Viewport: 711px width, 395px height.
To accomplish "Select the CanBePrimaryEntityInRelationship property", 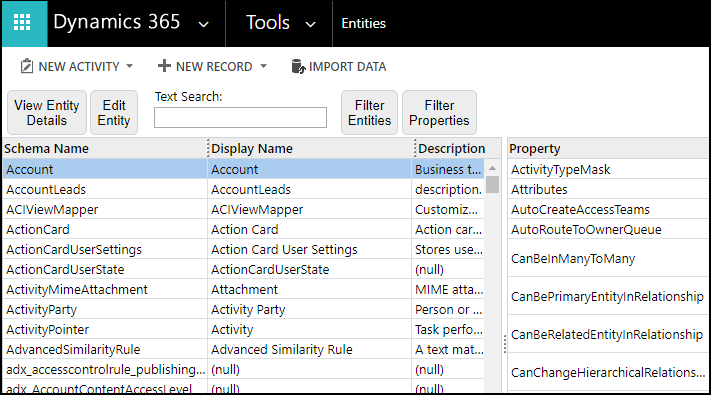I will 609,296.
